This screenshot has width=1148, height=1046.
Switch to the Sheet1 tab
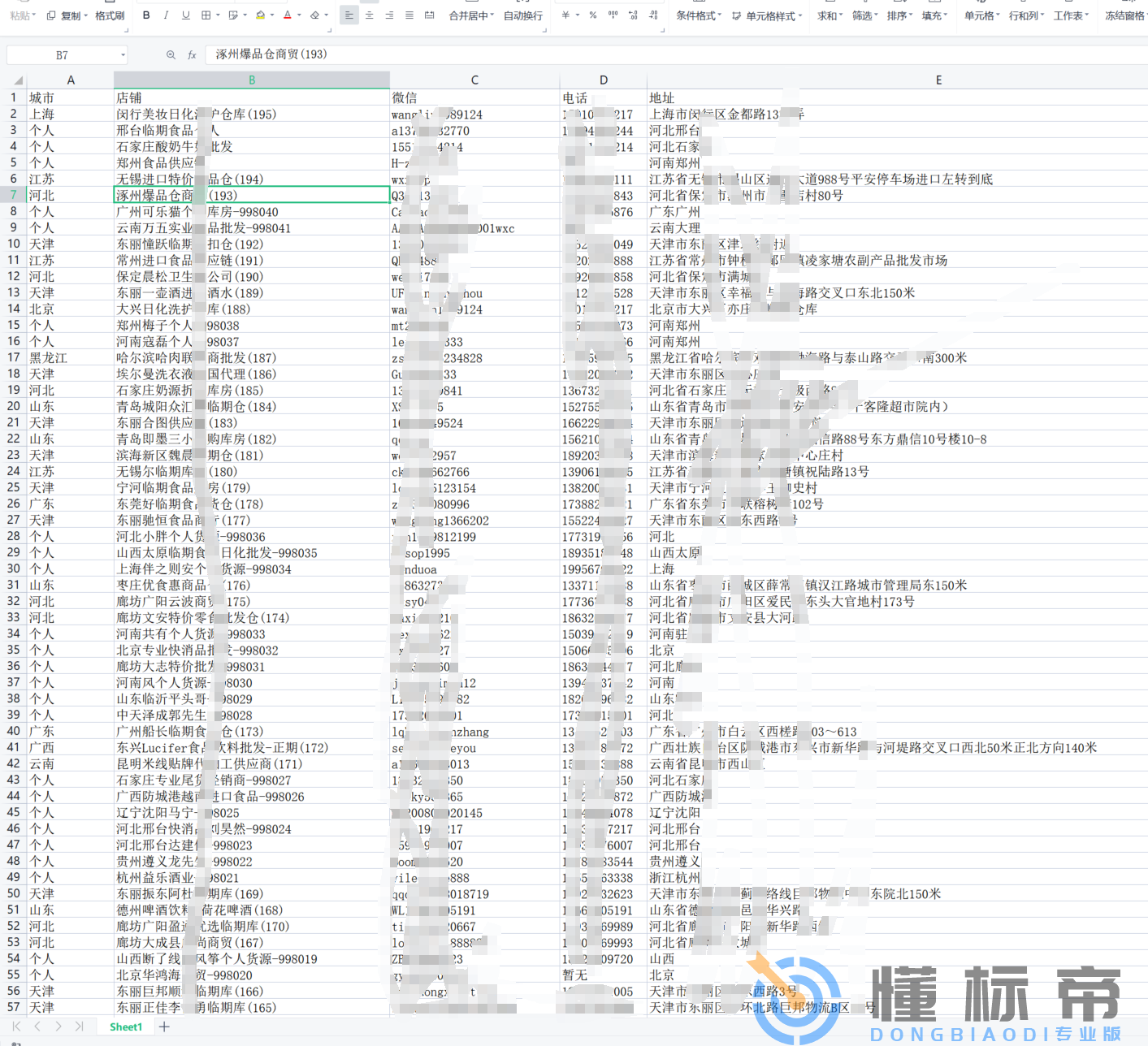[x=126, y=1027]
